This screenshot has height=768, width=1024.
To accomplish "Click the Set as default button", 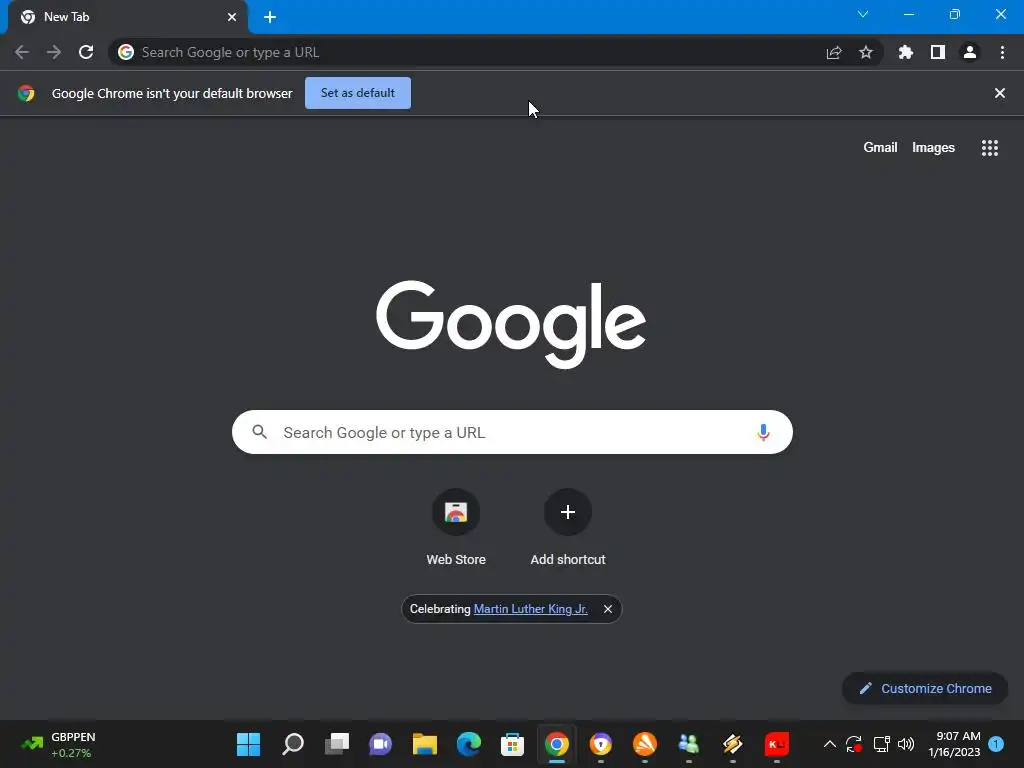I will pyautogui.click(x=358, y=93).
